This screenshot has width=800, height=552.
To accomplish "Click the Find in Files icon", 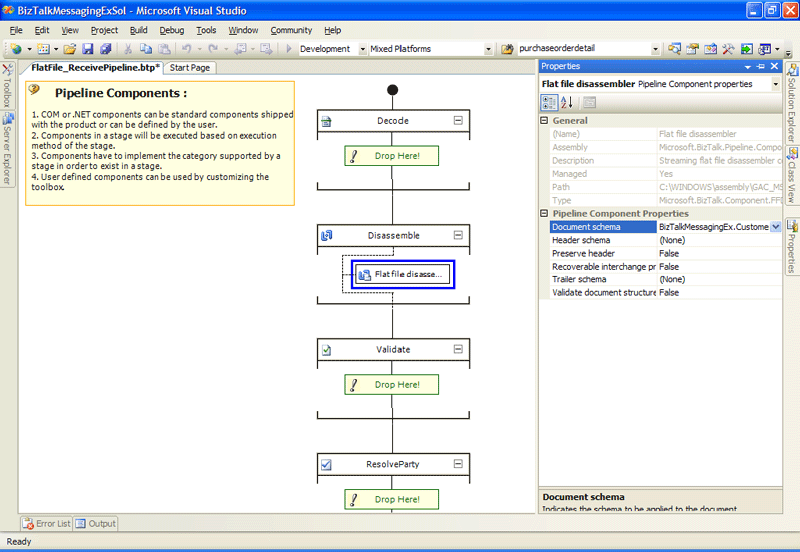I will 507,49.
